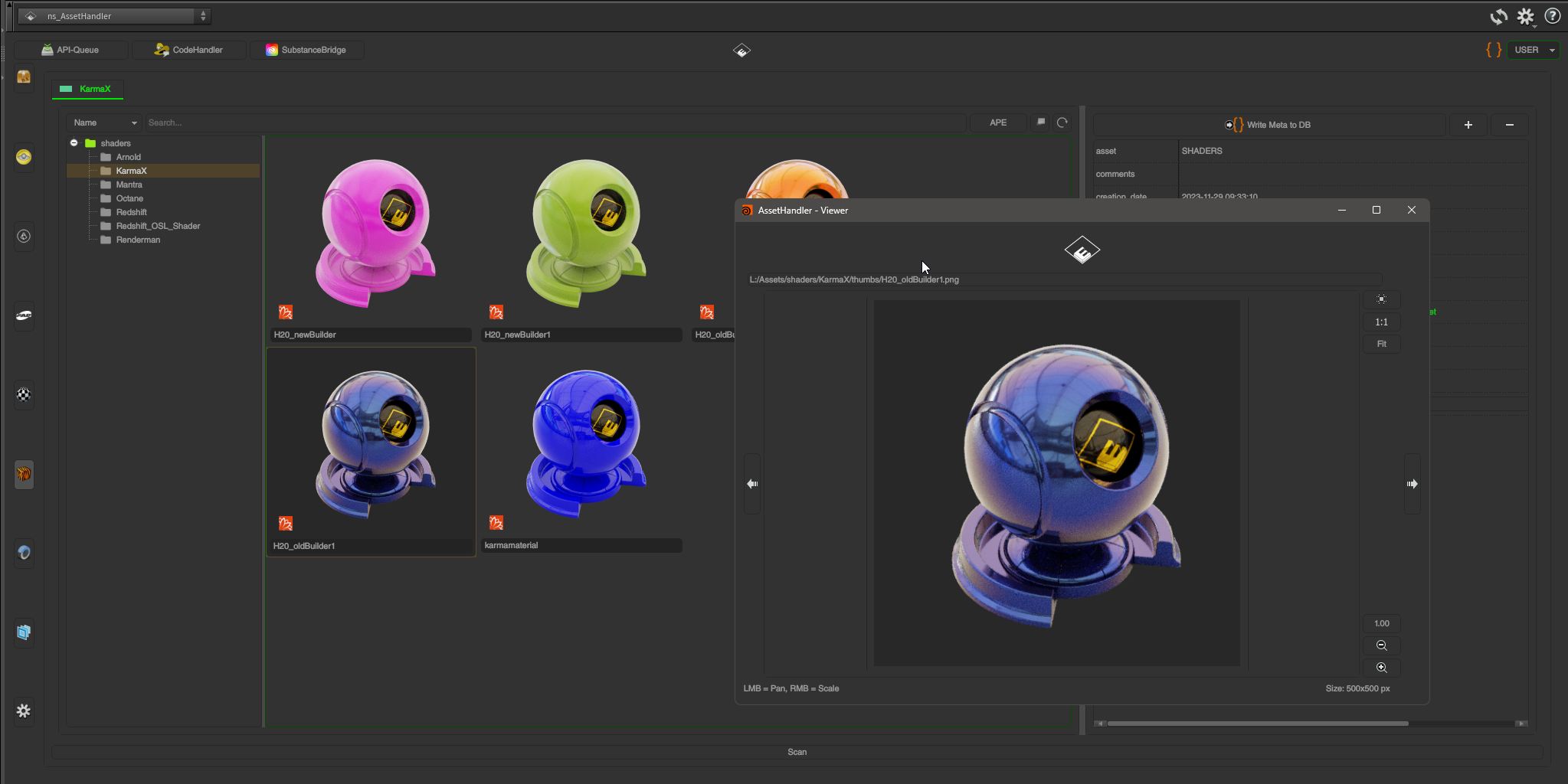The image size is (1568, 784).
Task: Open the USER mode dropdown
Action: 1534,50
